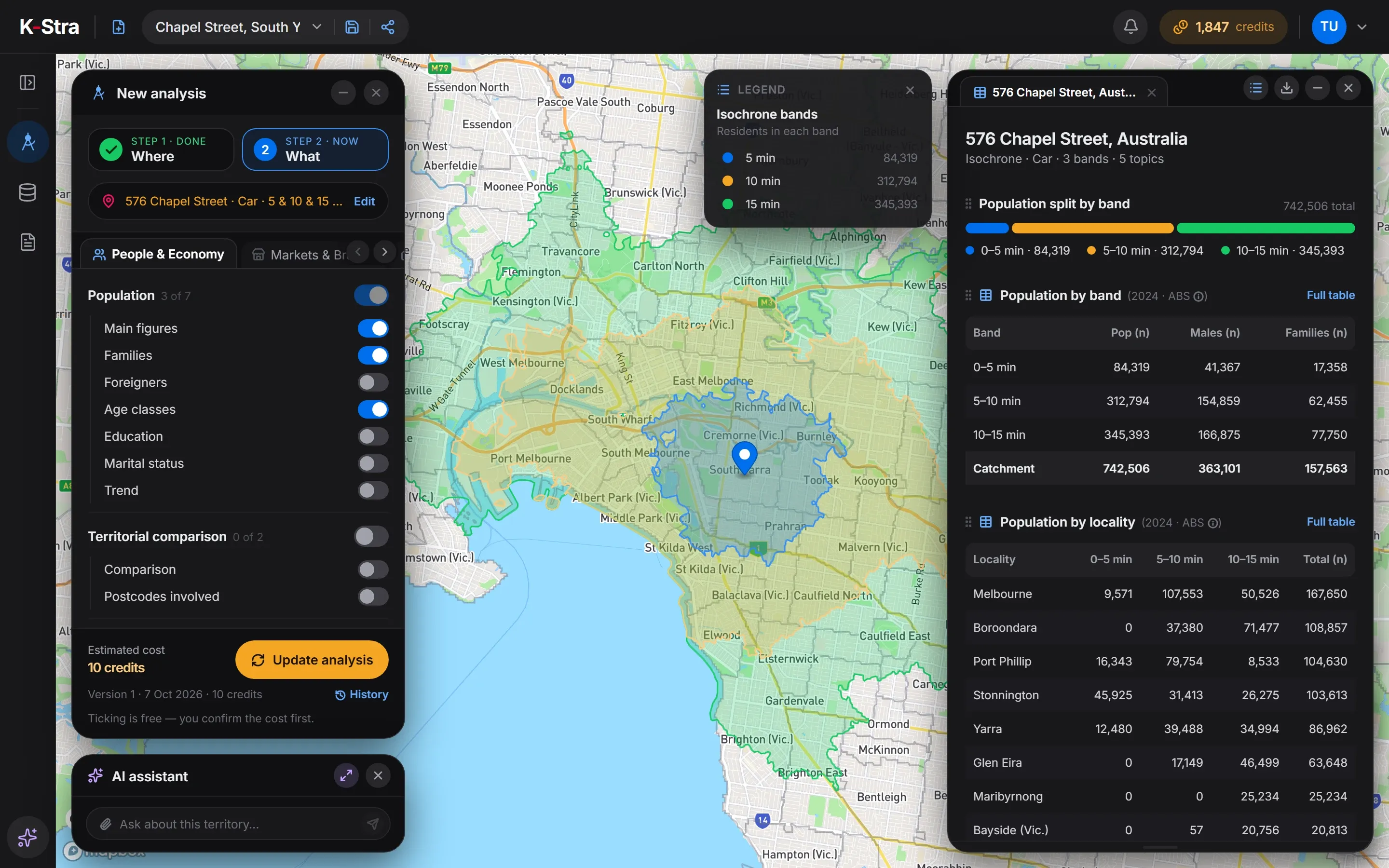Go to Step 1 Where
1389x868 pixels.
pyautogui.click(x=161, y=149)
